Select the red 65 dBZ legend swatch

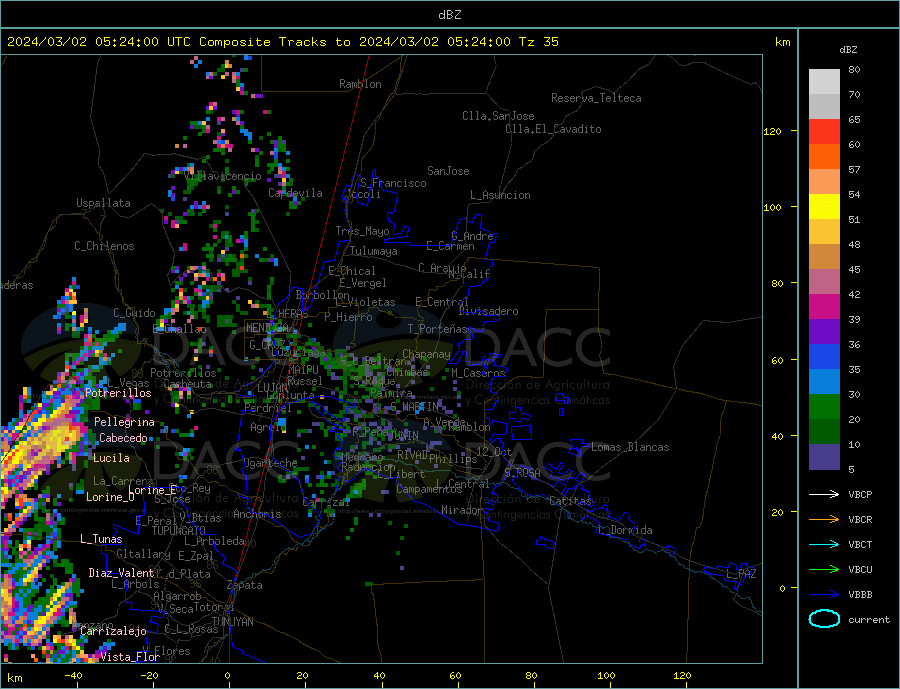pos(824,131)
